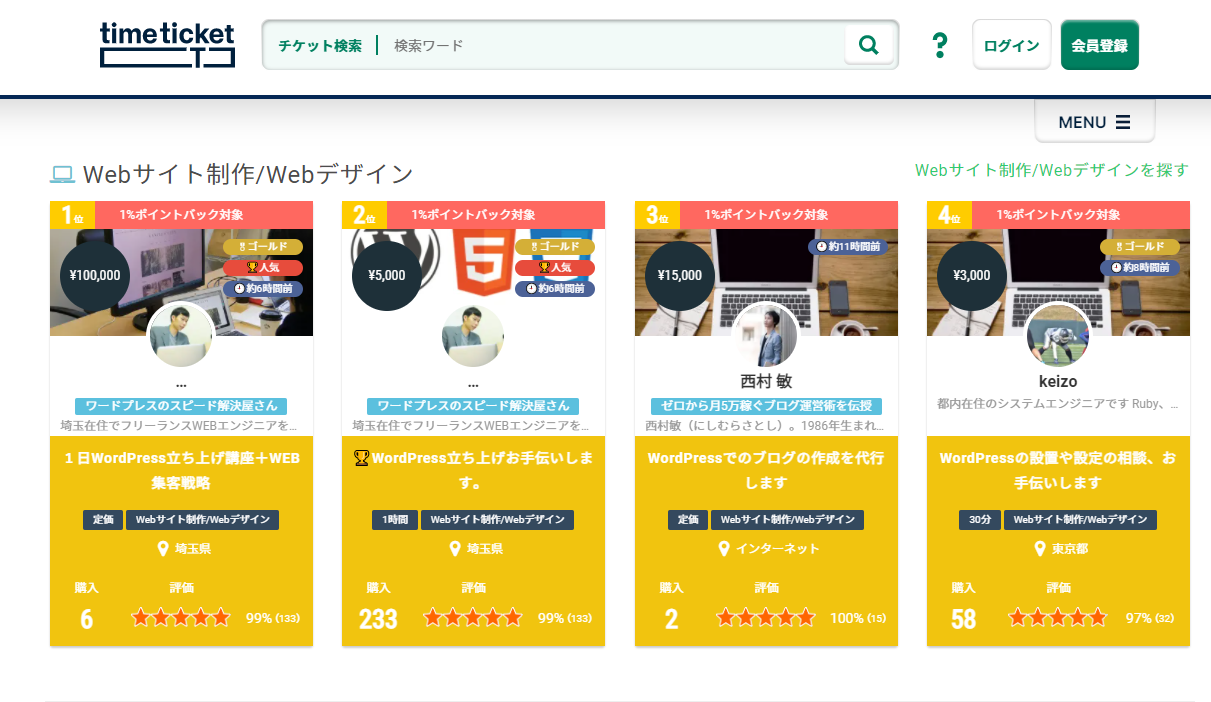Click the seller name keizo

tap(1058, 381)
